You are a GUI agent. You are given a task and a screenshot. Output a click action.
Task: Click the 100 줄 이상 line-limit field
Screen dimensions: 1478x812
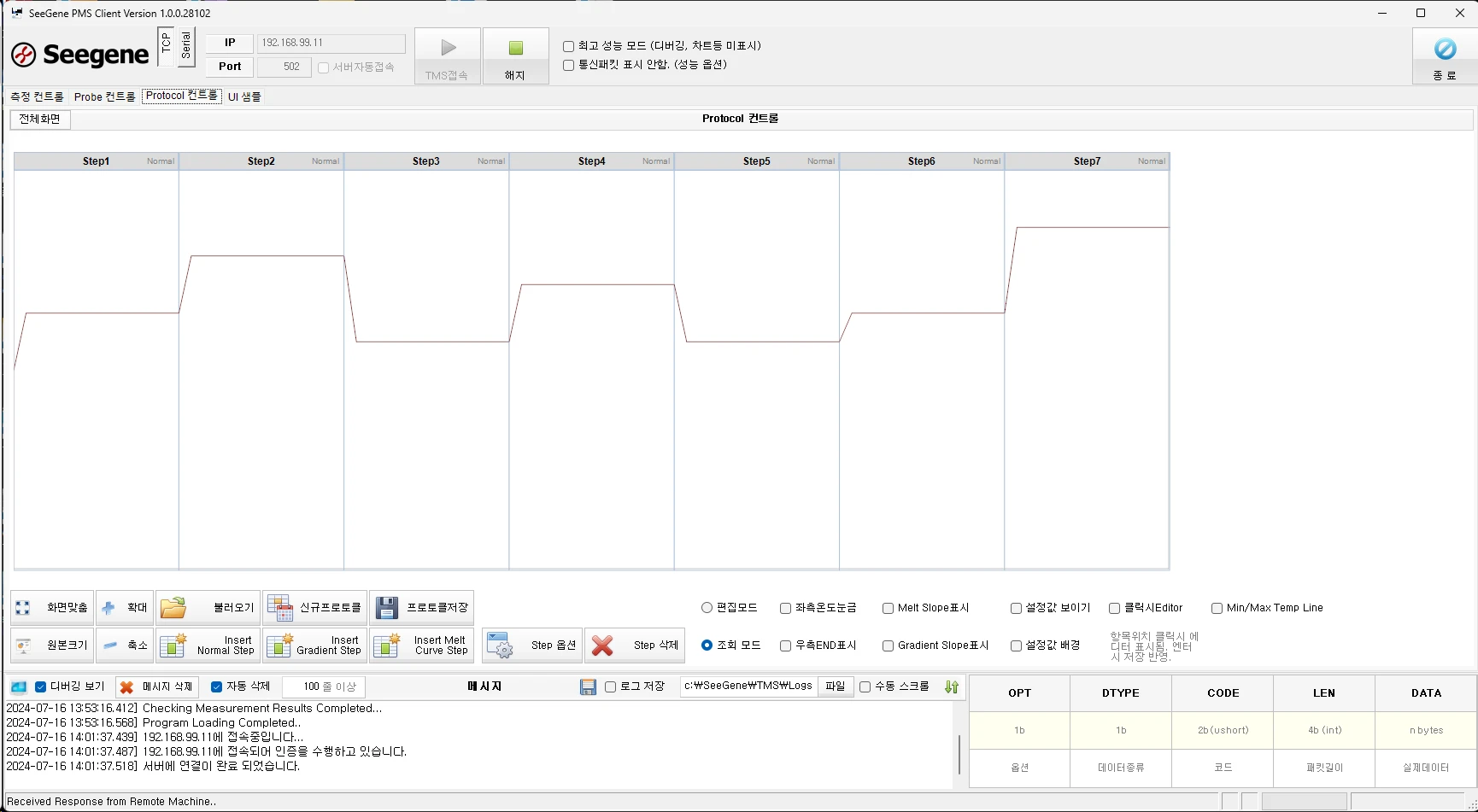[324, 686]
